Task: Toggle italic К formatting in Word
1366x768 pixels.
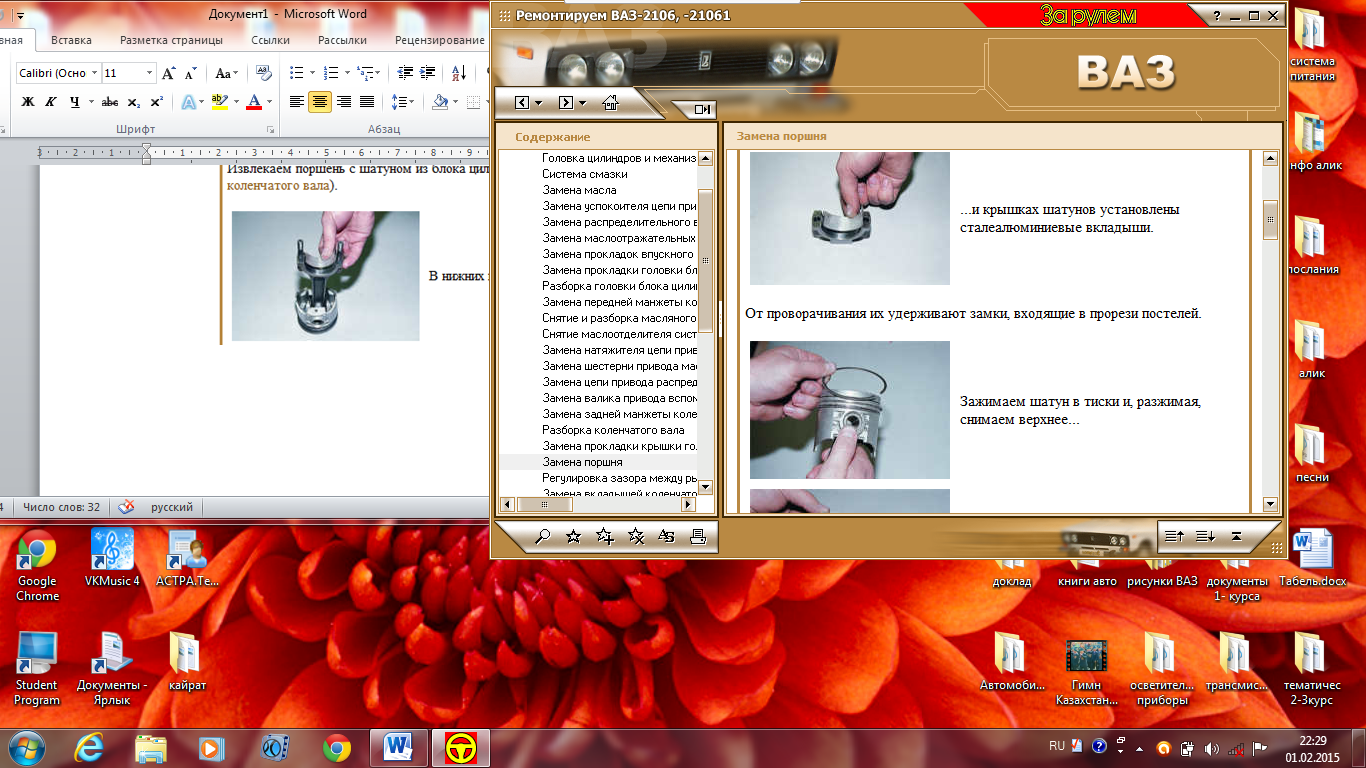Action: pos(50,102)
